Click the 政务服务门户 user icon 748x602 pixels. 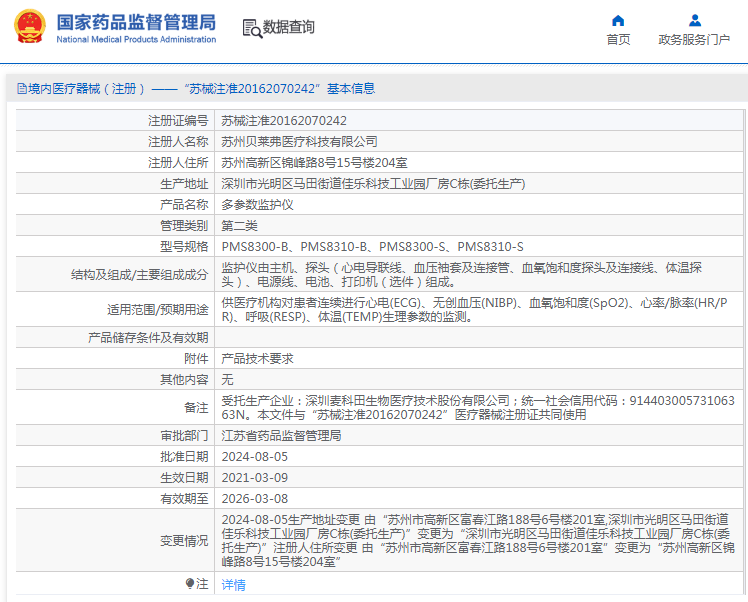[695, 21]
